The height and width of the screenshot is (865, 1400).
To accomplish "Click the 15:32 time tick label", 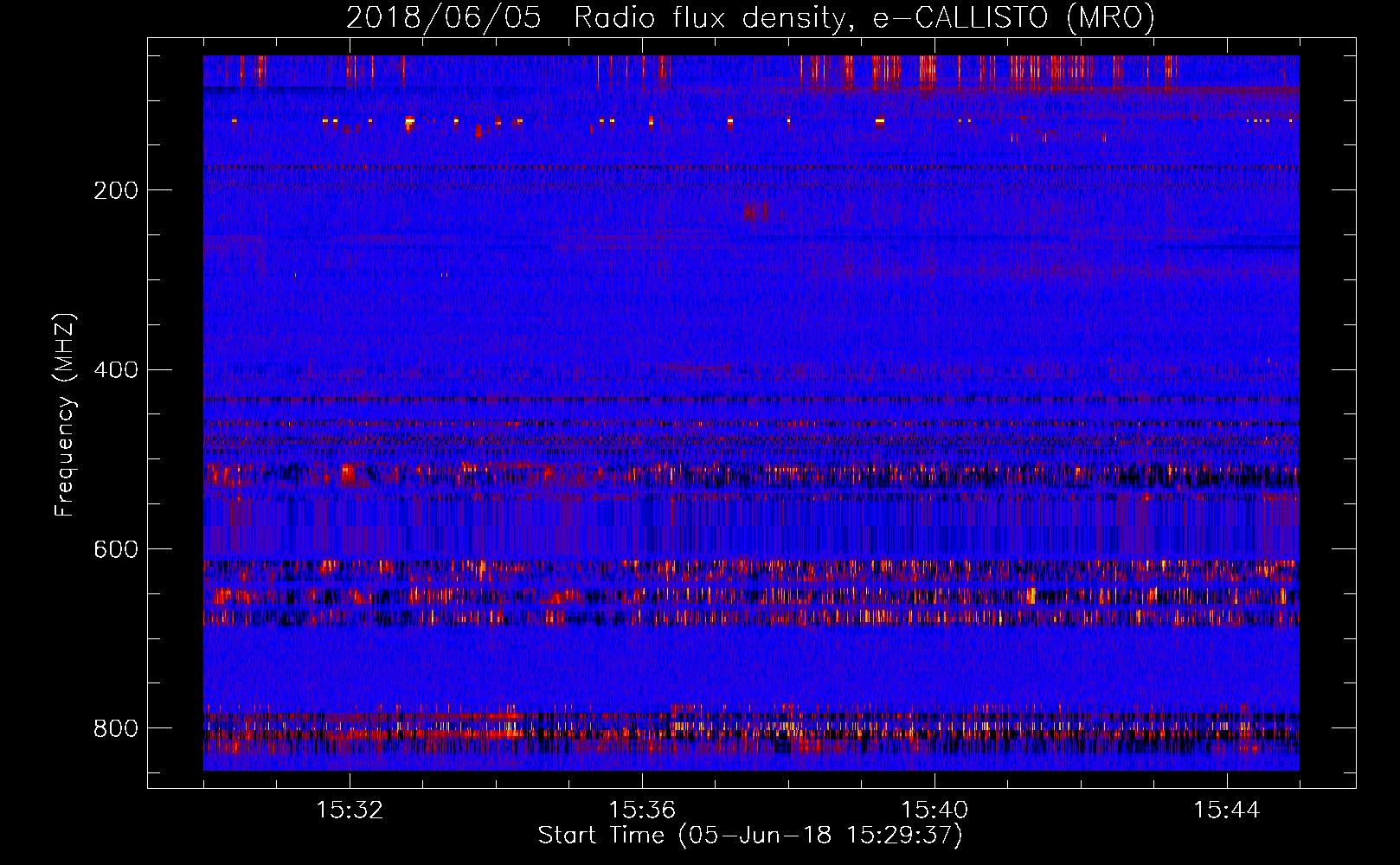I will tap(350, 811).
